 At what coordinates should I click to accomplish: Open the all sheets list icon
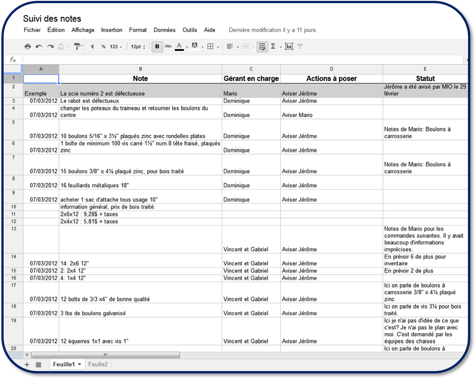pos(39,365)
